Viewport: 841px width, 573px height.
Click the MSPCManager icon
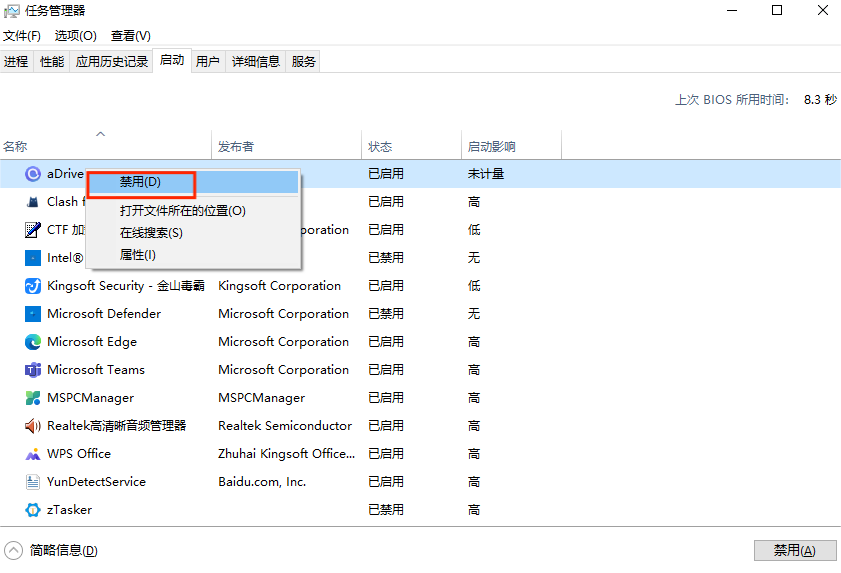(x=33, y=398)
